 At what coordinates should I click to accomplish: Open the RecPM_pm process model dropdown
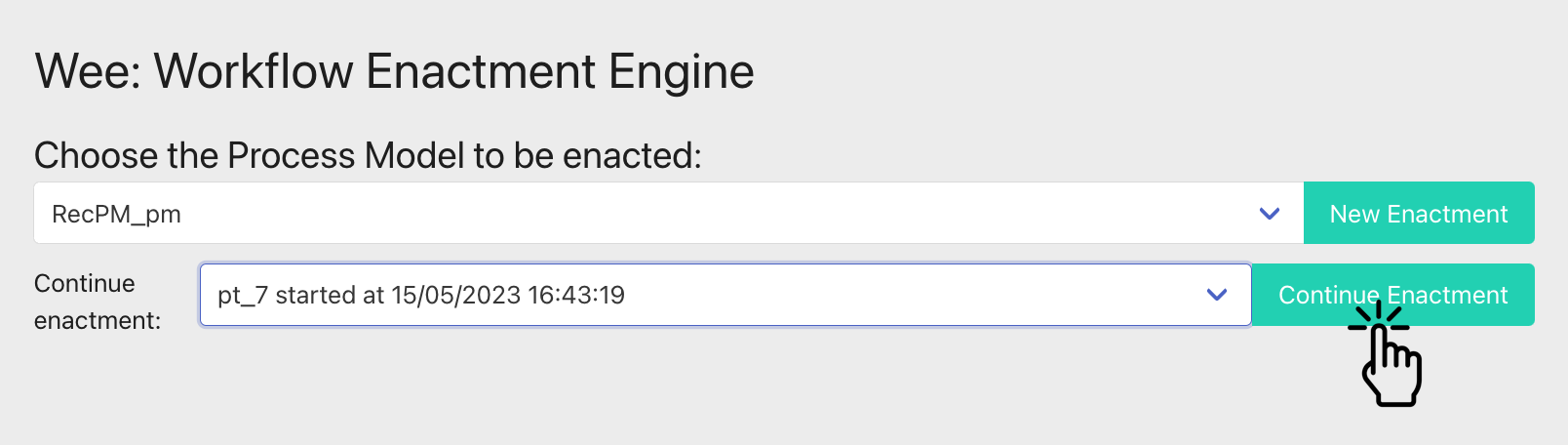[x=669, y=213]
